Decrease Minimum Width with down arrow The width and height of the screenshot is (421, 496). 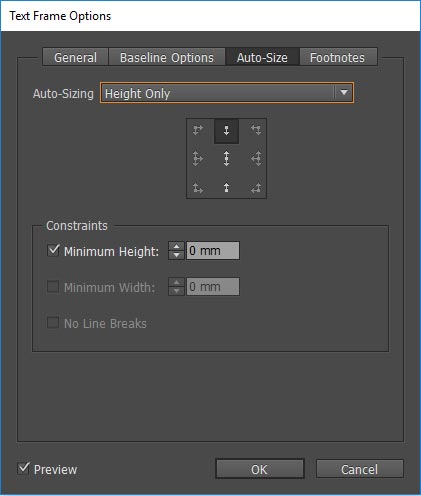[x=176, y=291]
